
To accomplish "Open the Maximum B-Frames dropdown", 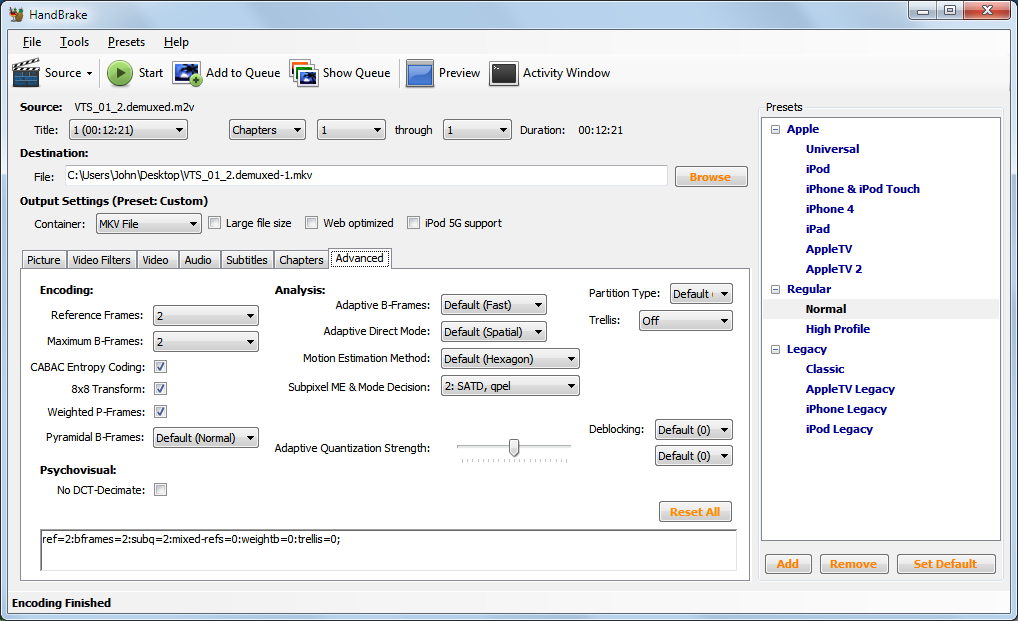I will (x=206, y=341).
